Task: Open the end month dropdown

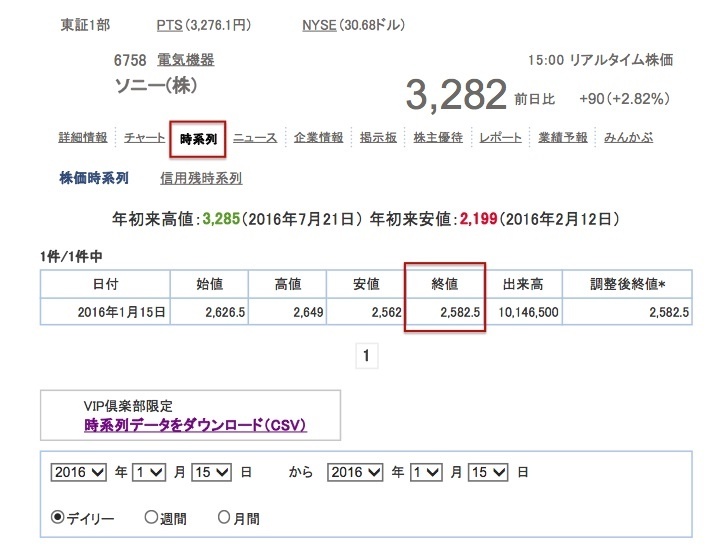Action: (426, 472)
